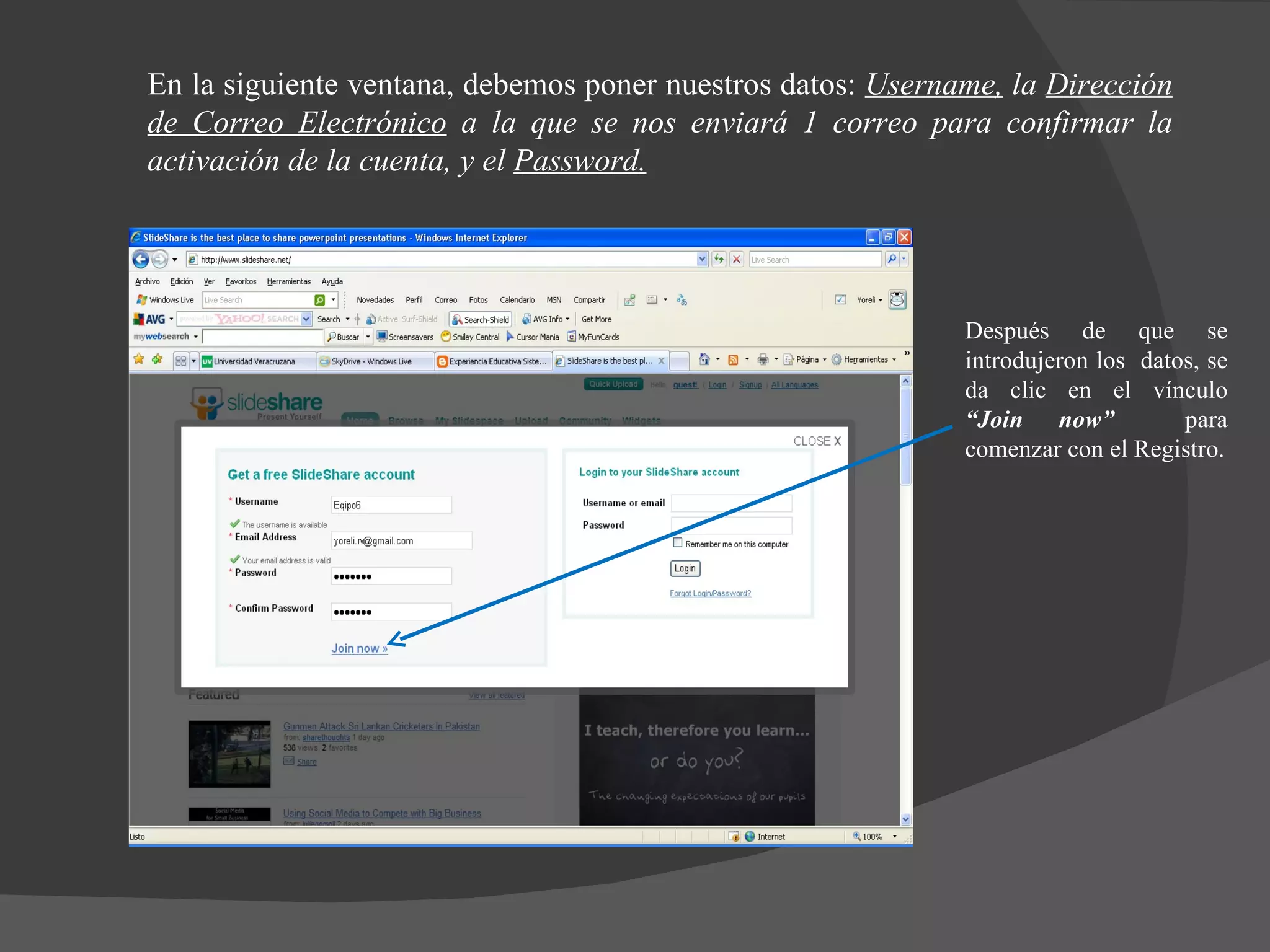This screenshot has height=952, width=1270.
Task: Click the Quick Tabs grid icon
Action: 180,361
